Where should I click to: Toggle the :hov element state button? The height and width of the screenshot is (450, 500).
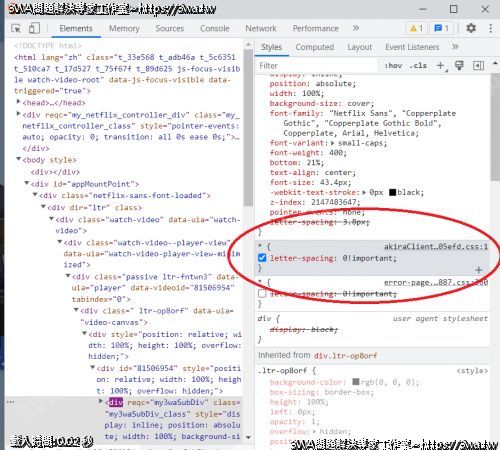393,66
